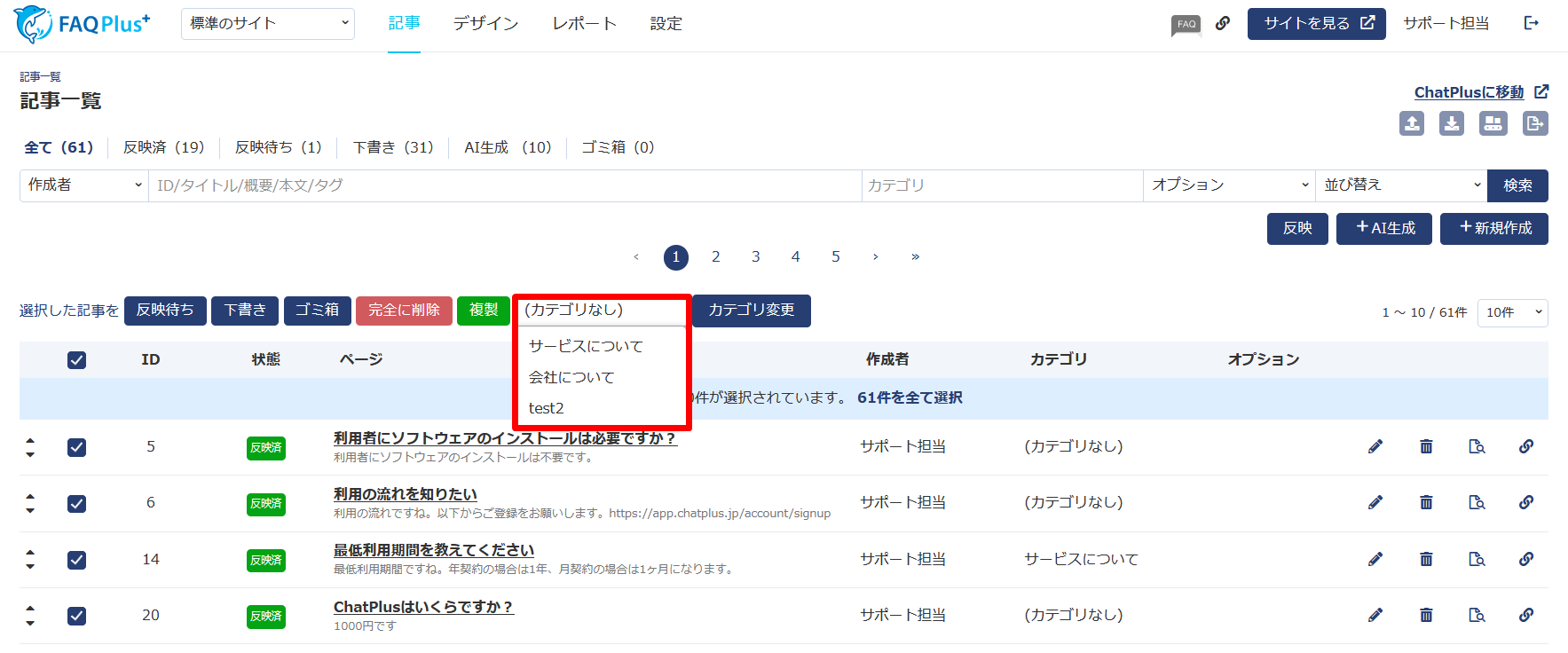Select サービスについて from the category list
The height and width of the screenshot is (653, 1568).
[x=586, y=346]
